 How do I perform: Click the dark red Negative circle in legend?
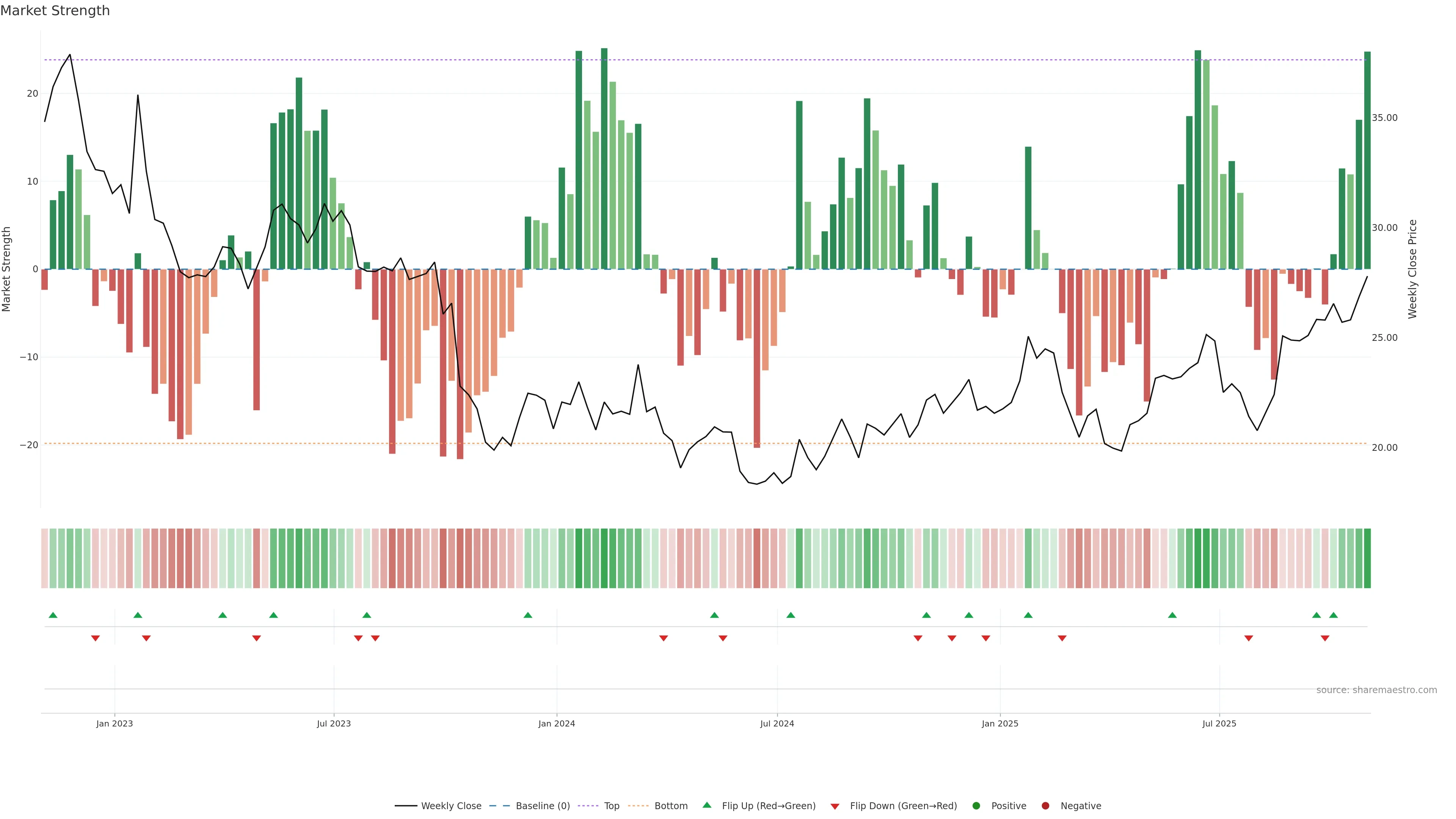pos(1045,806)
